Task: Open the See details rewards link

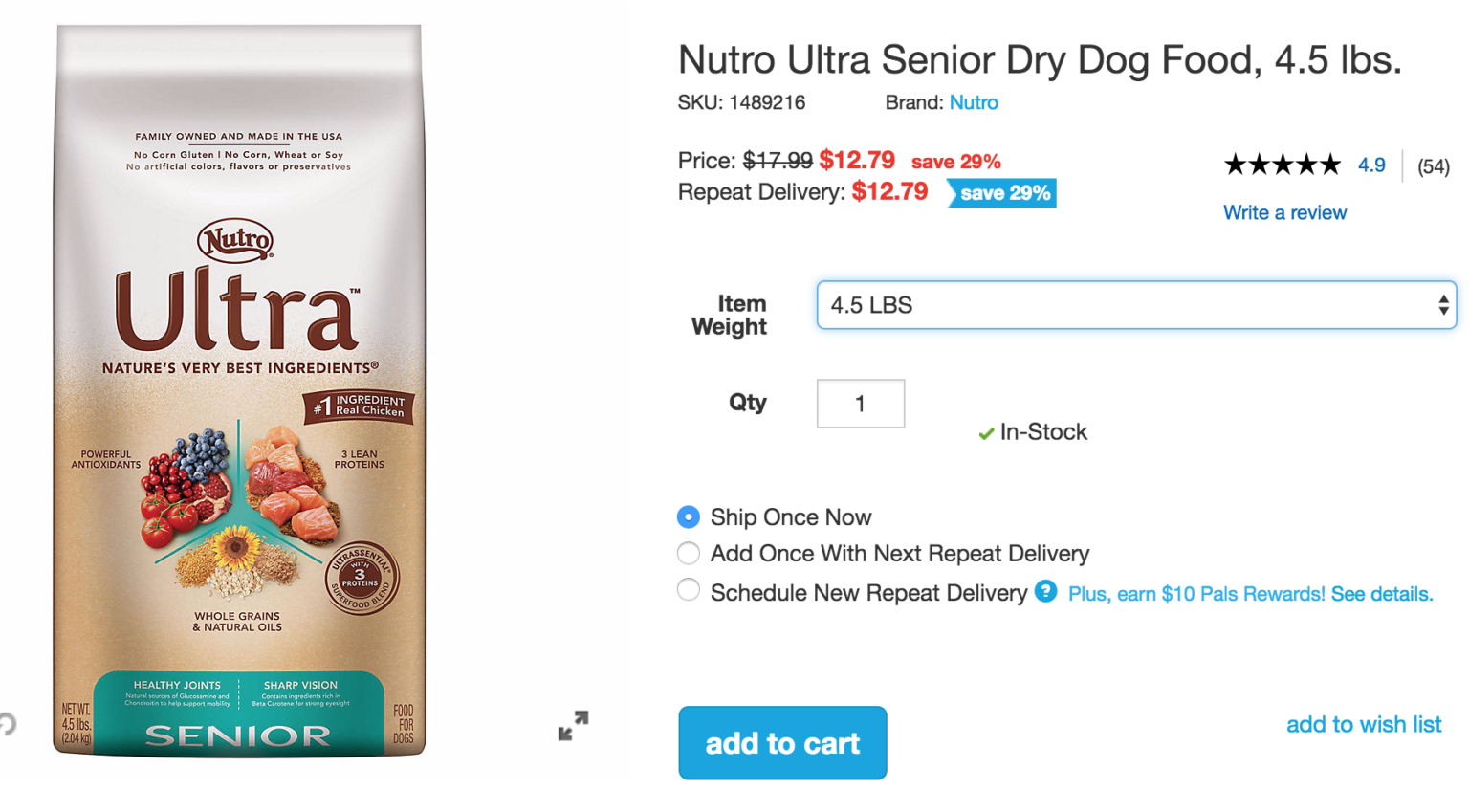Action: coord(1385,593)
